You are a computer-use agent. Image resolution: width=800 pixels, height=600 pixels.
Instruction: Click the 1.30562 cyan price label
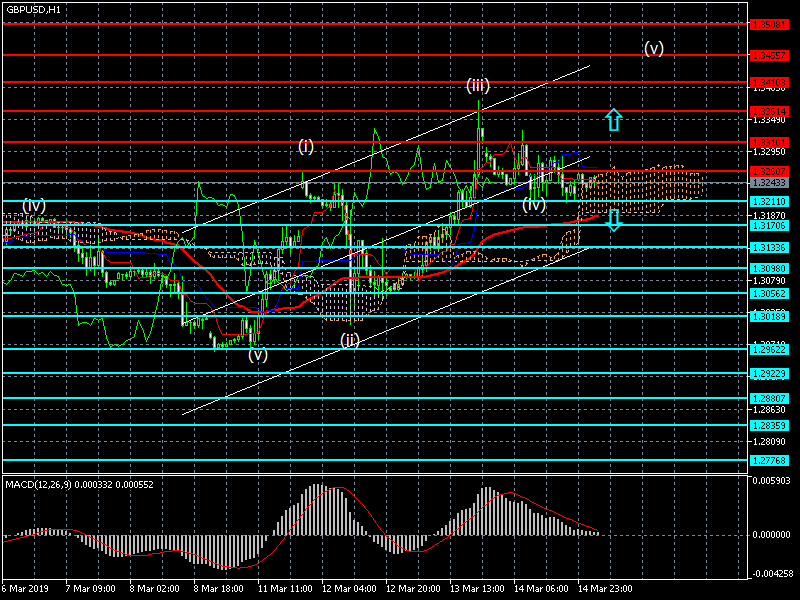click(769, 293)
